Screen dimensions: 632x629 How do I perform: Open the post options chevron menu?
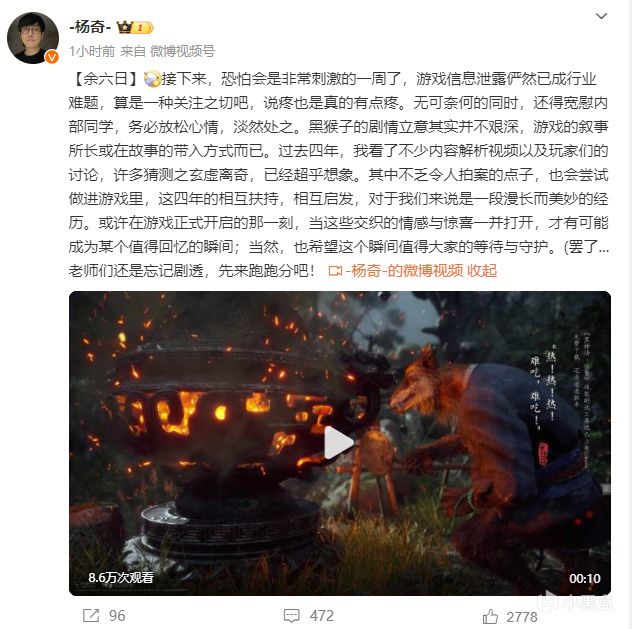coord(601,16)
